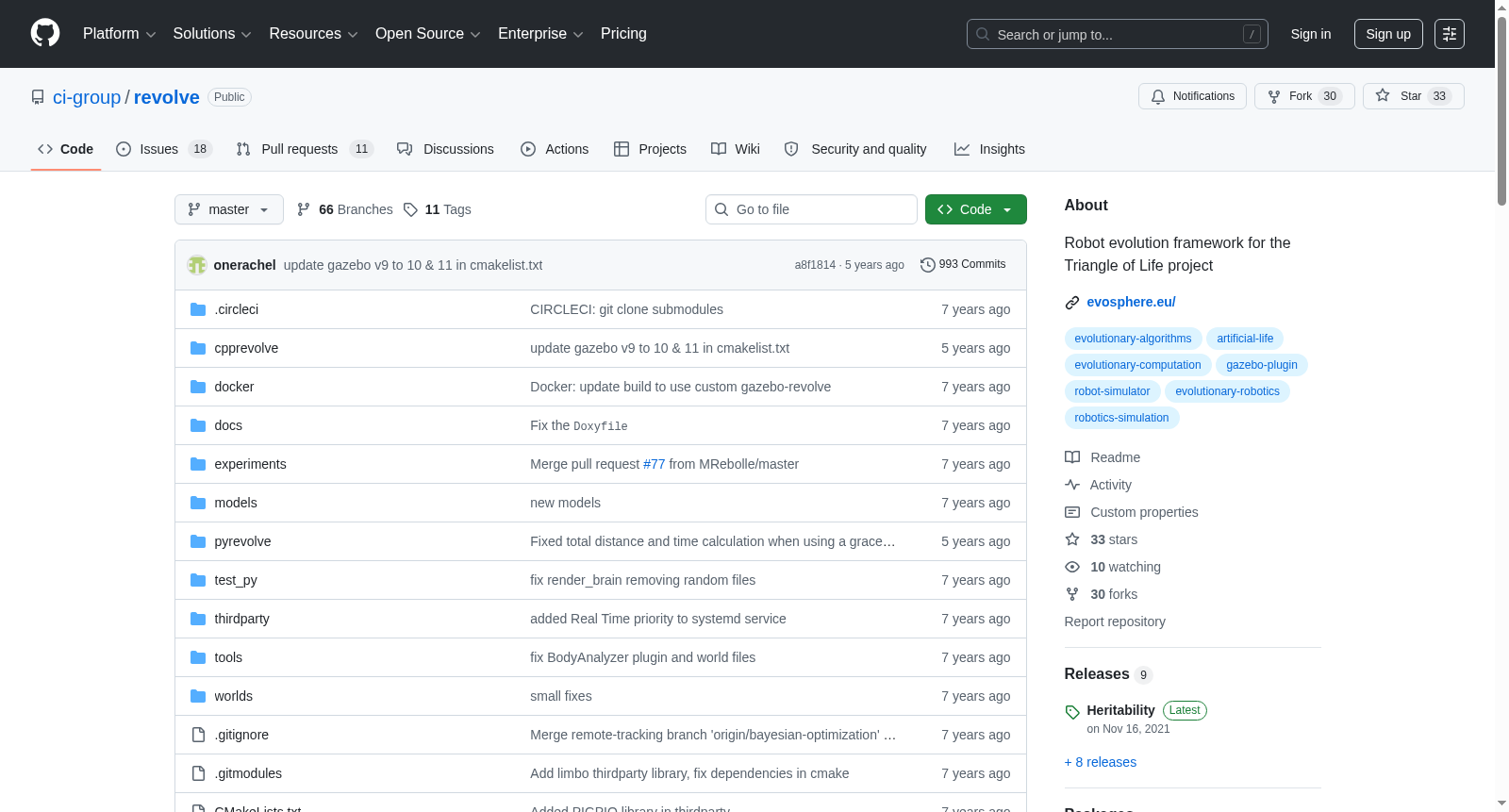Viewport: 1509px width, 812px height.
Task: Select the Code tab
Action: tap(66, 149)
